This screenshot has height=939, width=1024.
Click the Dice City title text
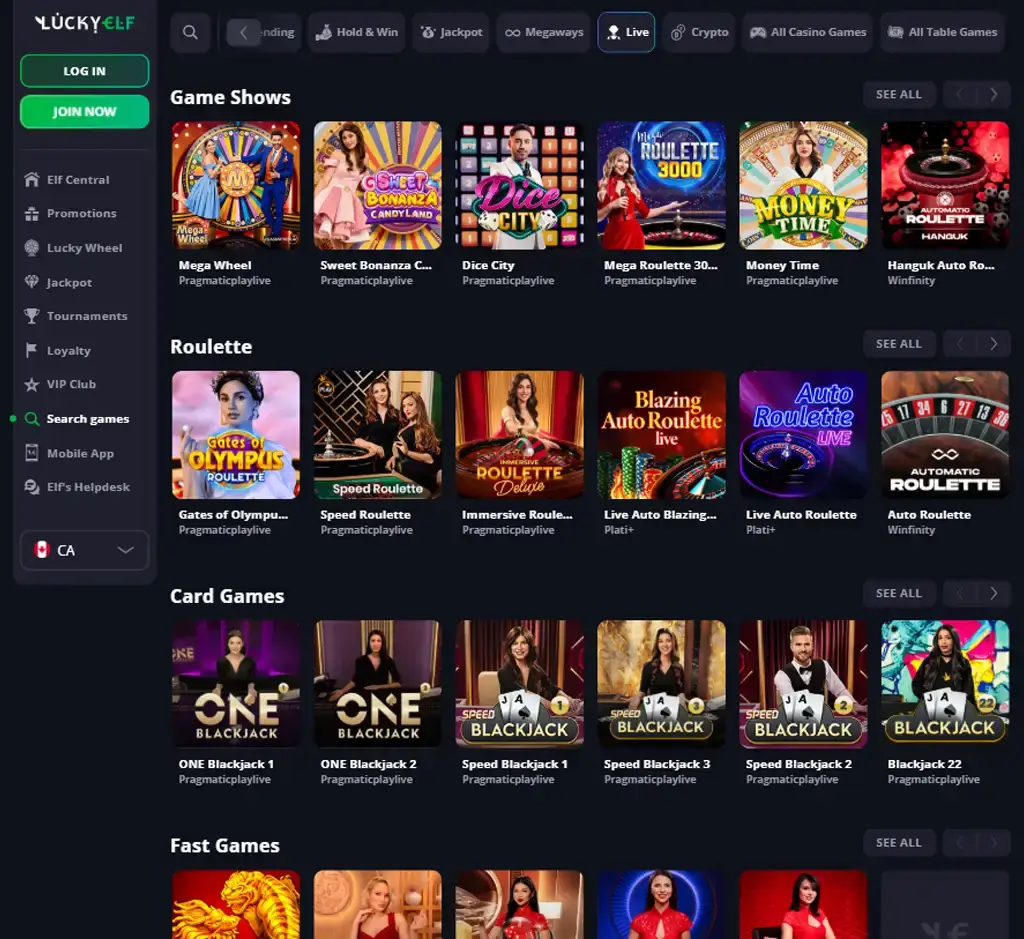[488, 265]
